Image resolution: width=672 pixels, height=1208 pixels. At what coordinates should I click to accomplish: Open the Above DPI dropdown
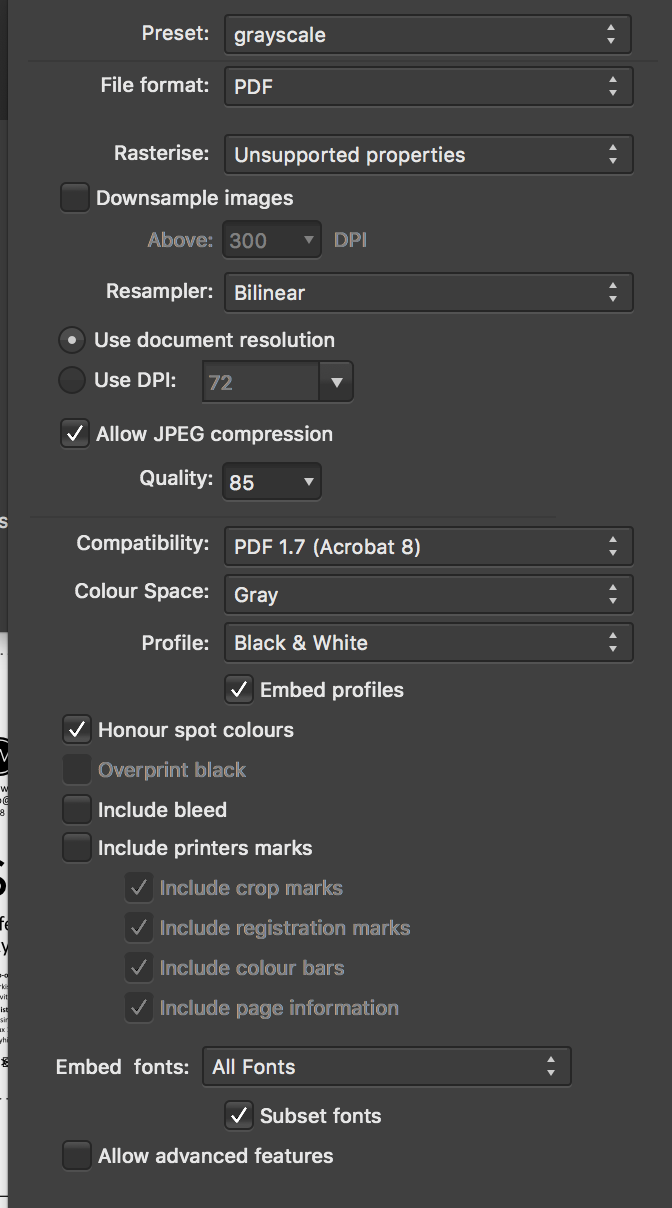[x=271, y=240]
